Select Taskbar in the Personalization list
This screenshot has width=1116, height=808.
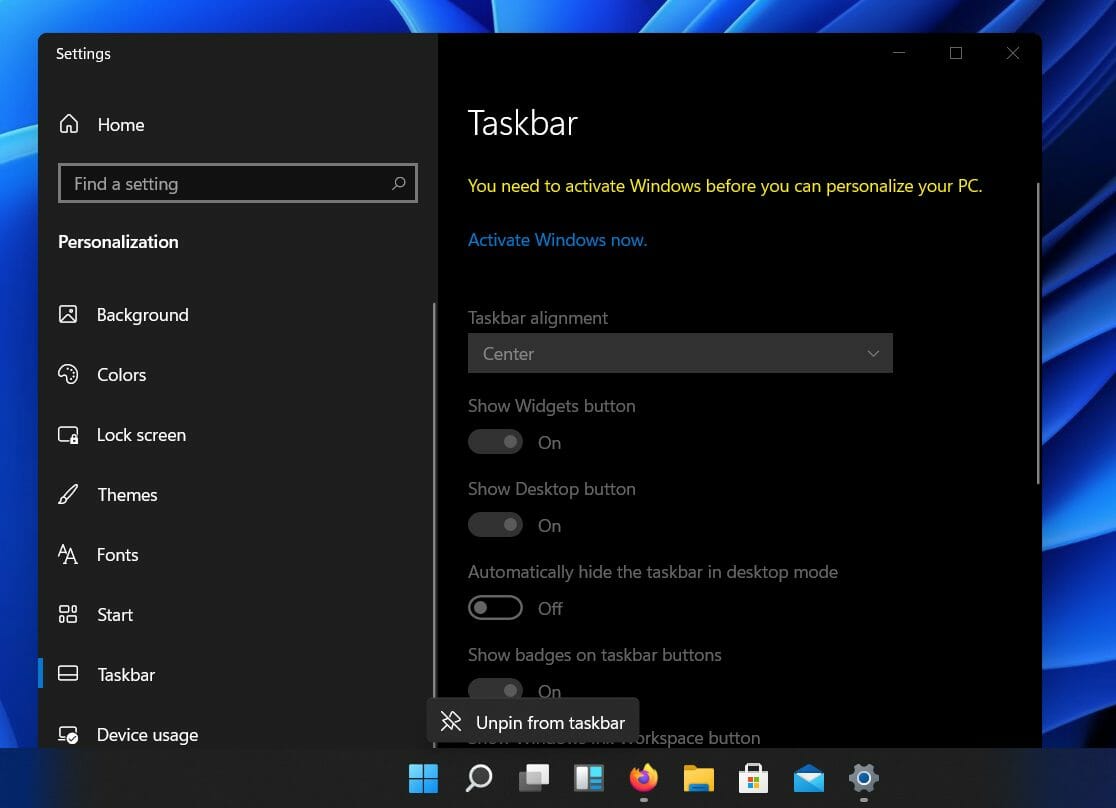pyautogui.click(x=125, y=674)
